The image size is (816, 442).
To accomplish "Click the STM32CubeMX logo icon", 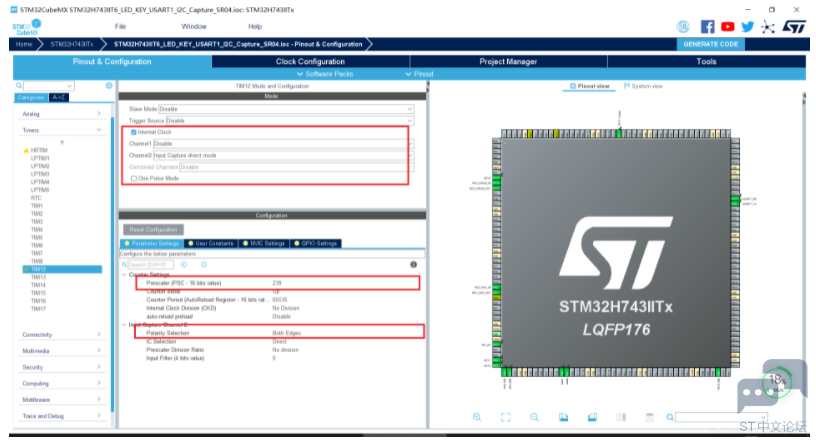I will tap(27, 27).
